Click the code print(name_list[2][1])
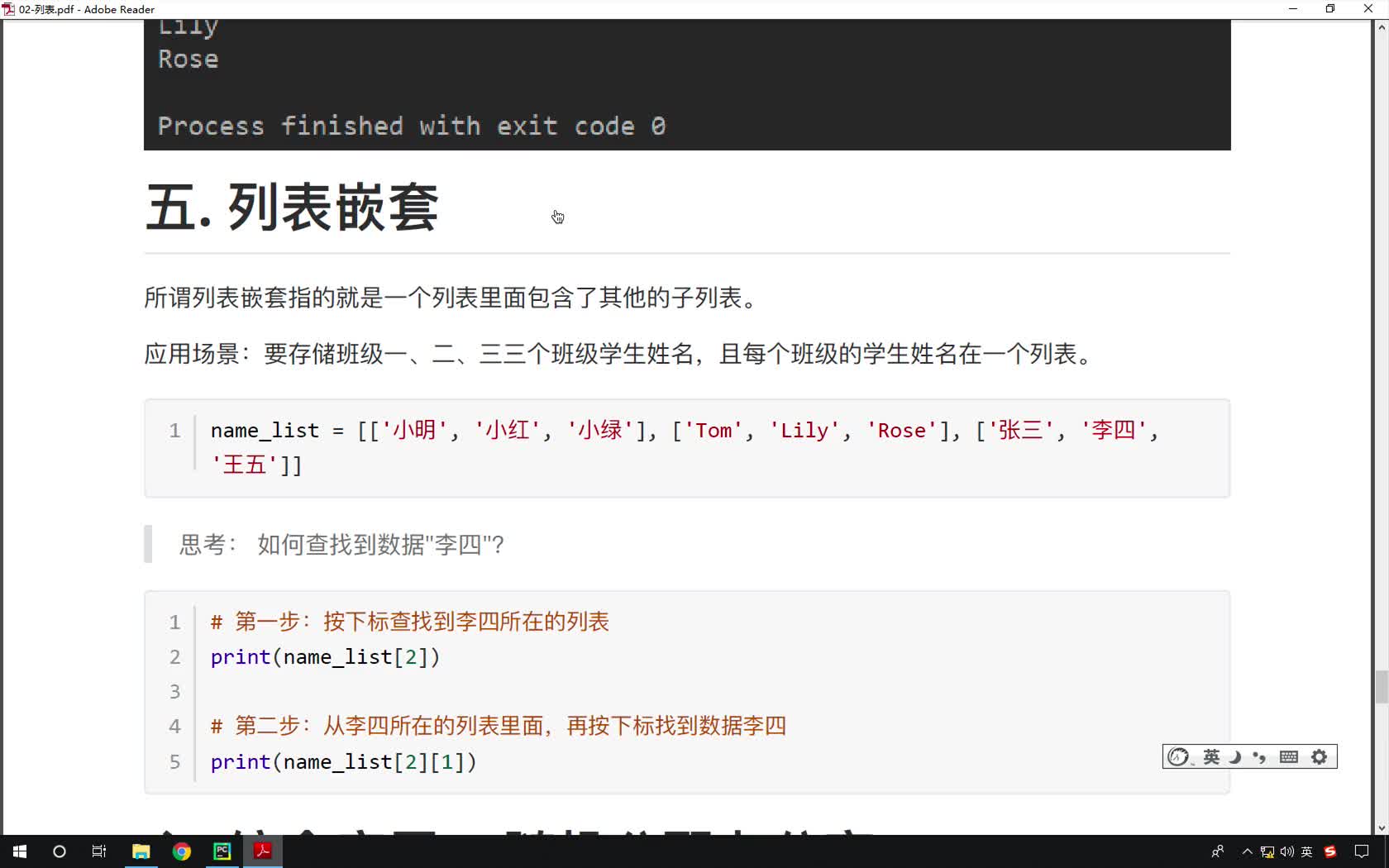Viewport: 1389px width, 868px height. [x=343, y=762]
